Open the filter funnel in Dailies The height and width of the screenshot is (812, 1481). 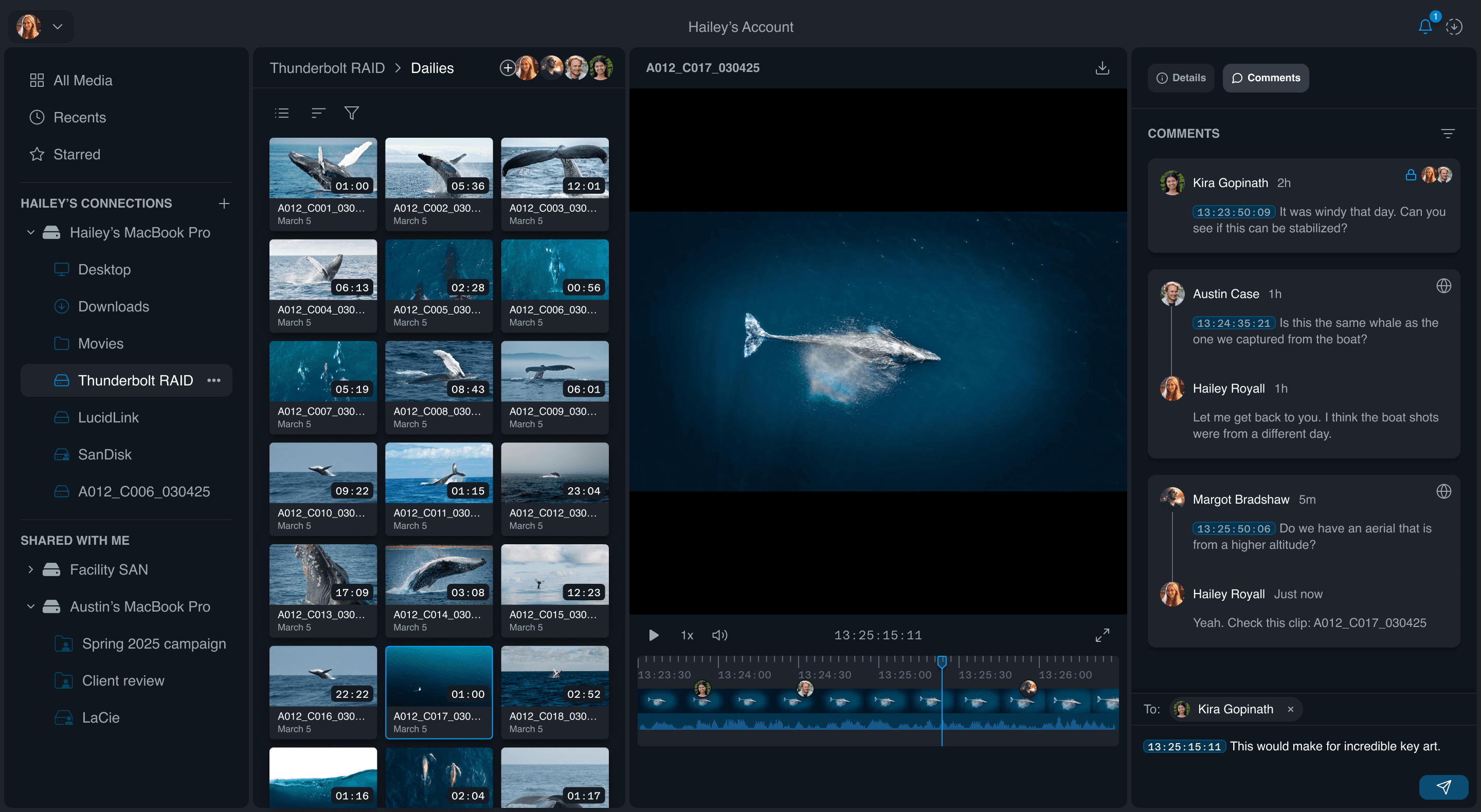[x=351, y=113]
